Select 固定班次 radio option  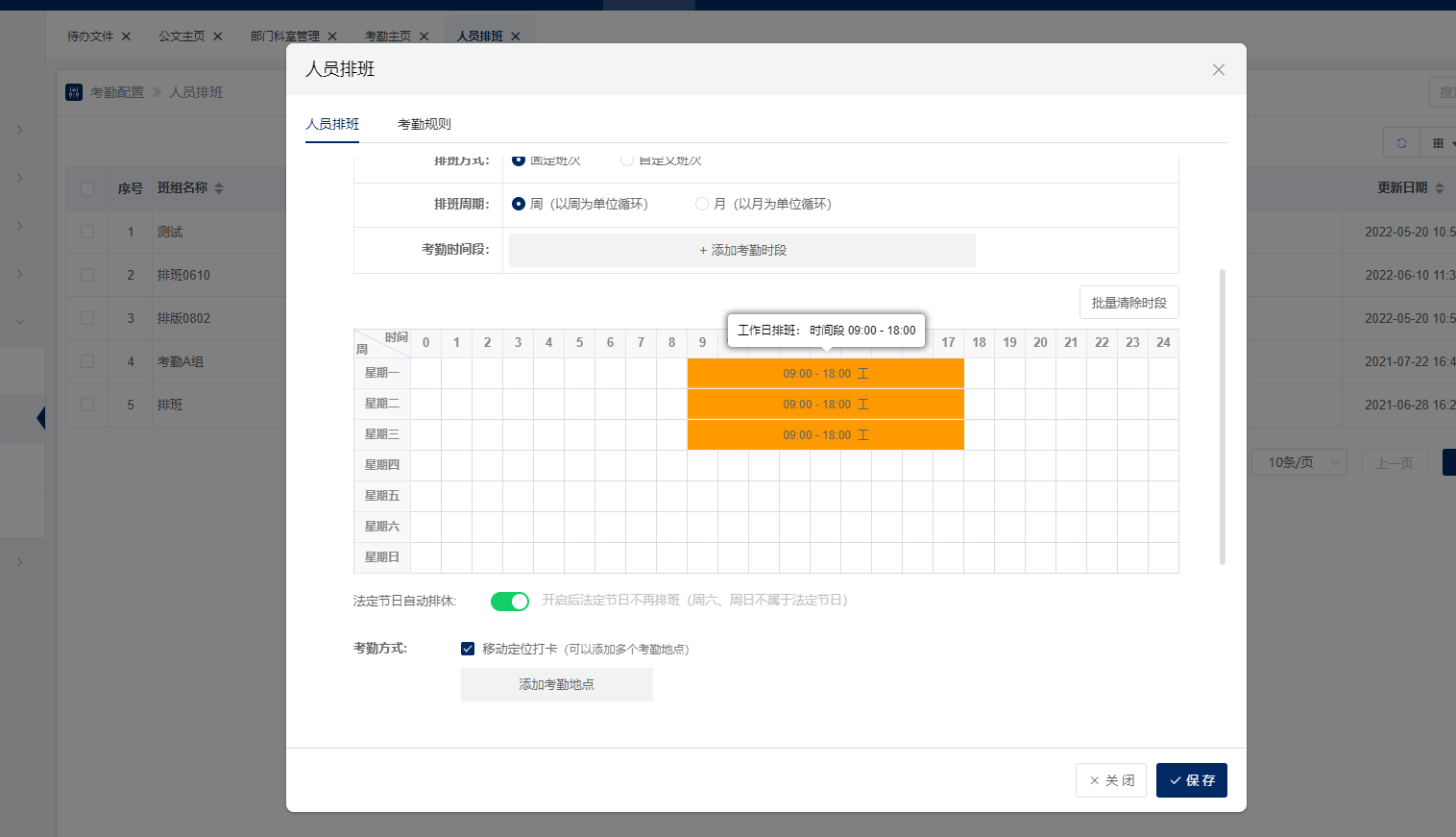coord(519,160)
